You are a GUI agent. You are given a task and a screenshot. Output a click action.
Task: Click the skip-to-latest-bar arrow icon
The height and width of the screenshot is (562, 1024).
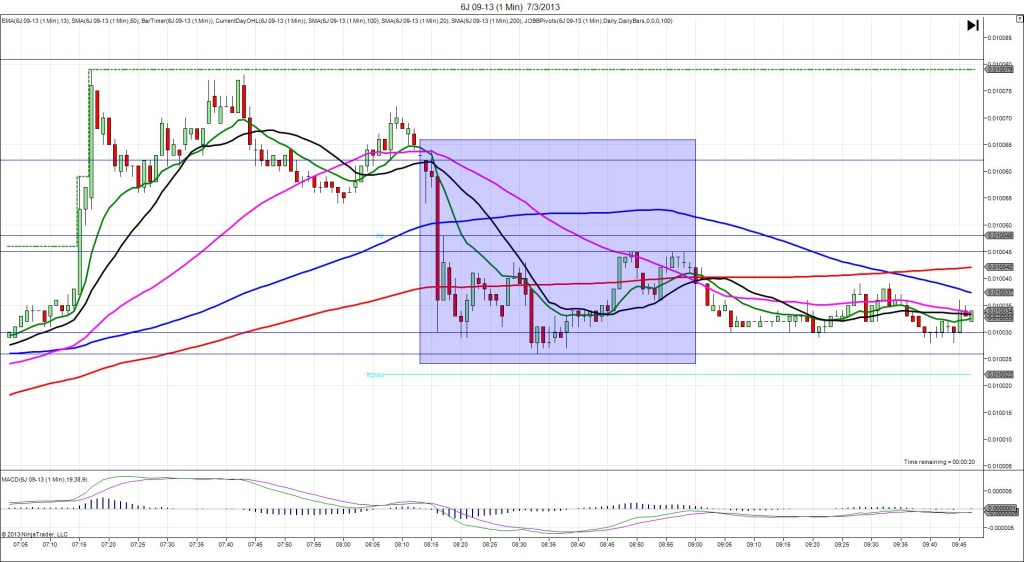point(972,25)
